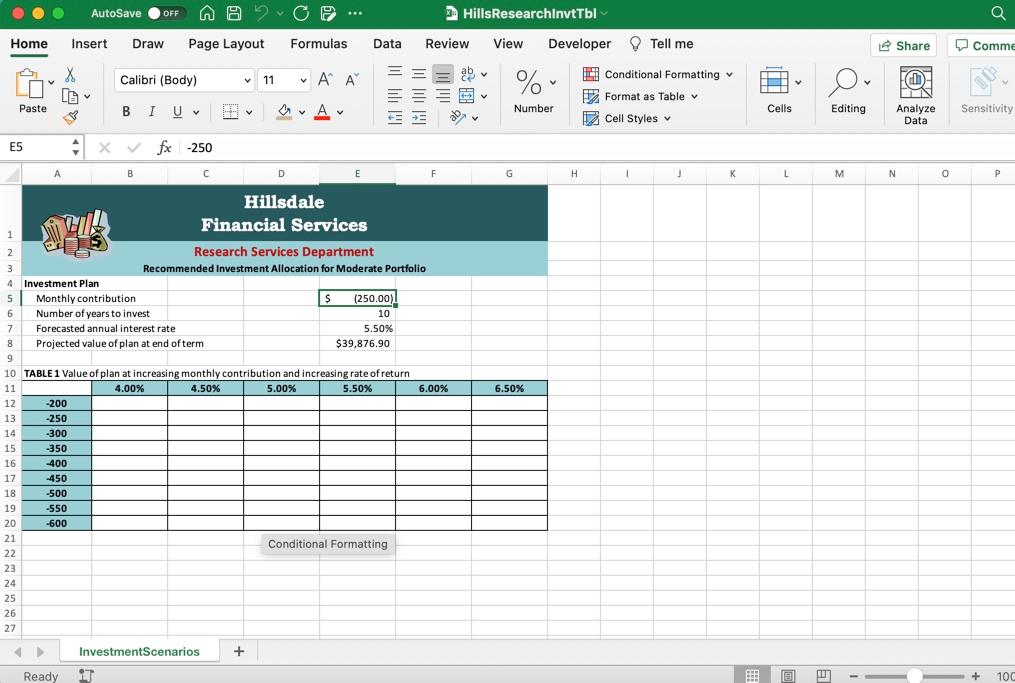Expand the Conditional Formatting menu

pyautogui.click(x=660, y=74)
